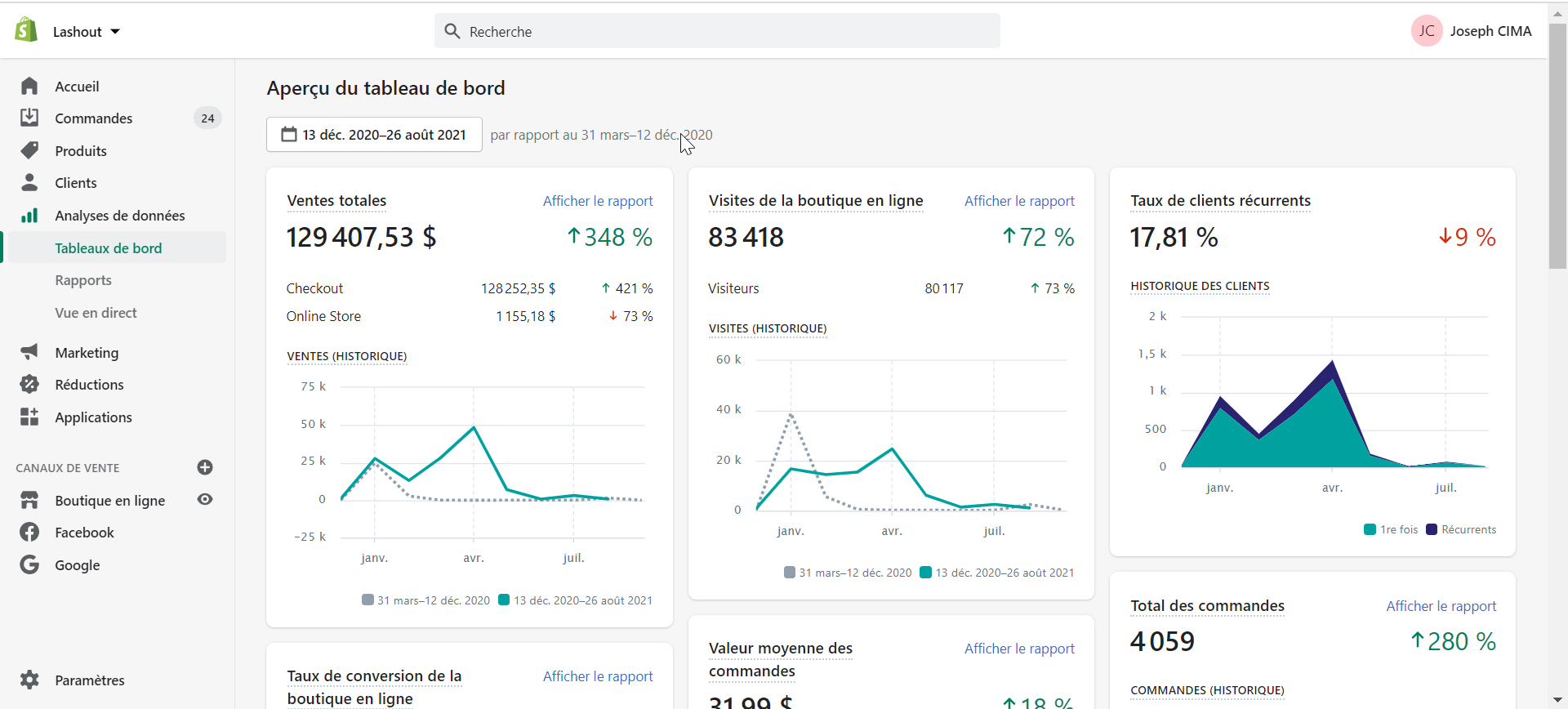Open Applications grid icon
The image size is (1568, 709).
pos(29,417)
